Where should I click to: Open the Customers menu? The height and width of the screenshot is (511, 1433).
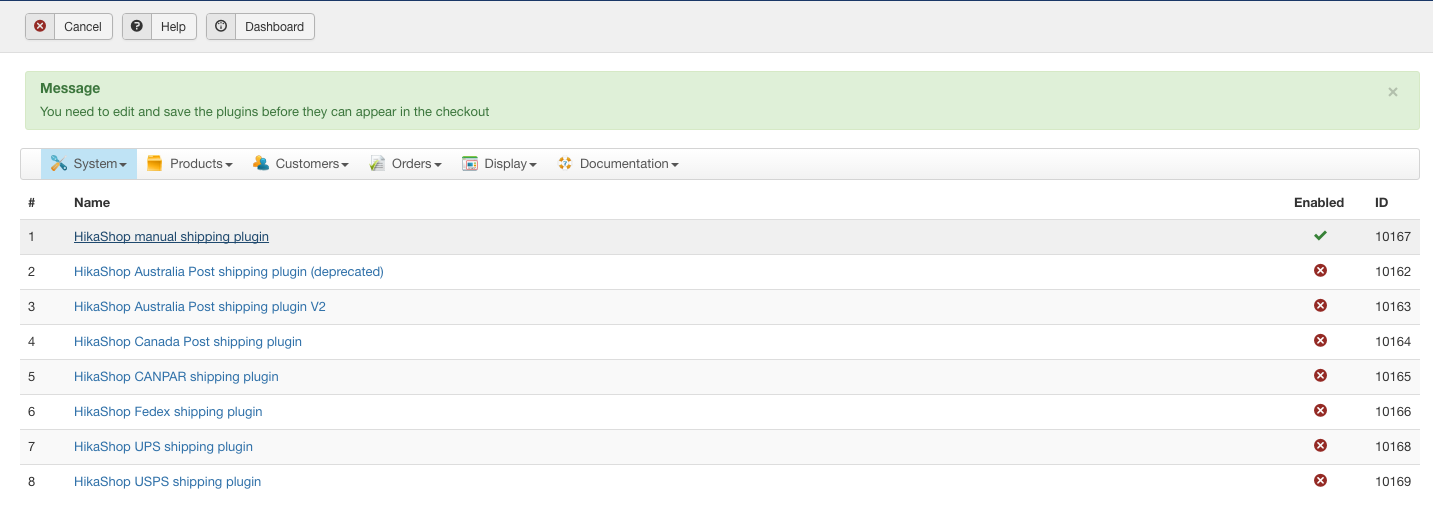pyautogui.click(x=311, y=164)
